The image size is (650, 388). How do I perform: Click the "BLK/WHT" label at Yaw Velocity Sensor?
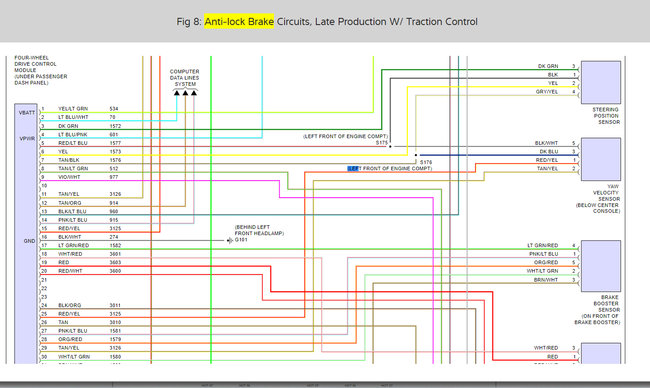tap(546, 143)
